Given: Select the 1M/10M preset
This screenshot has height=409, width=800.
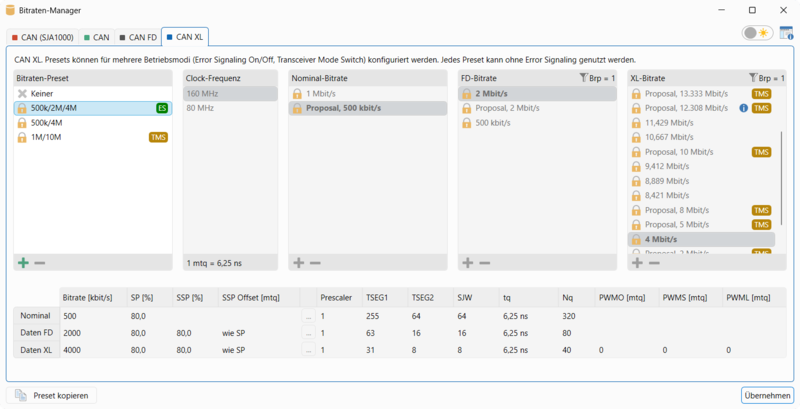Looking at the screenshot, I should [x=93, y=137].
